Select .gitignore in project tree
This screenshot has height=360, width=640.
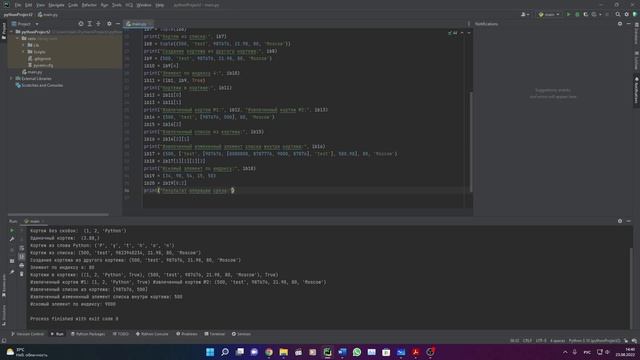click(40, 59)
